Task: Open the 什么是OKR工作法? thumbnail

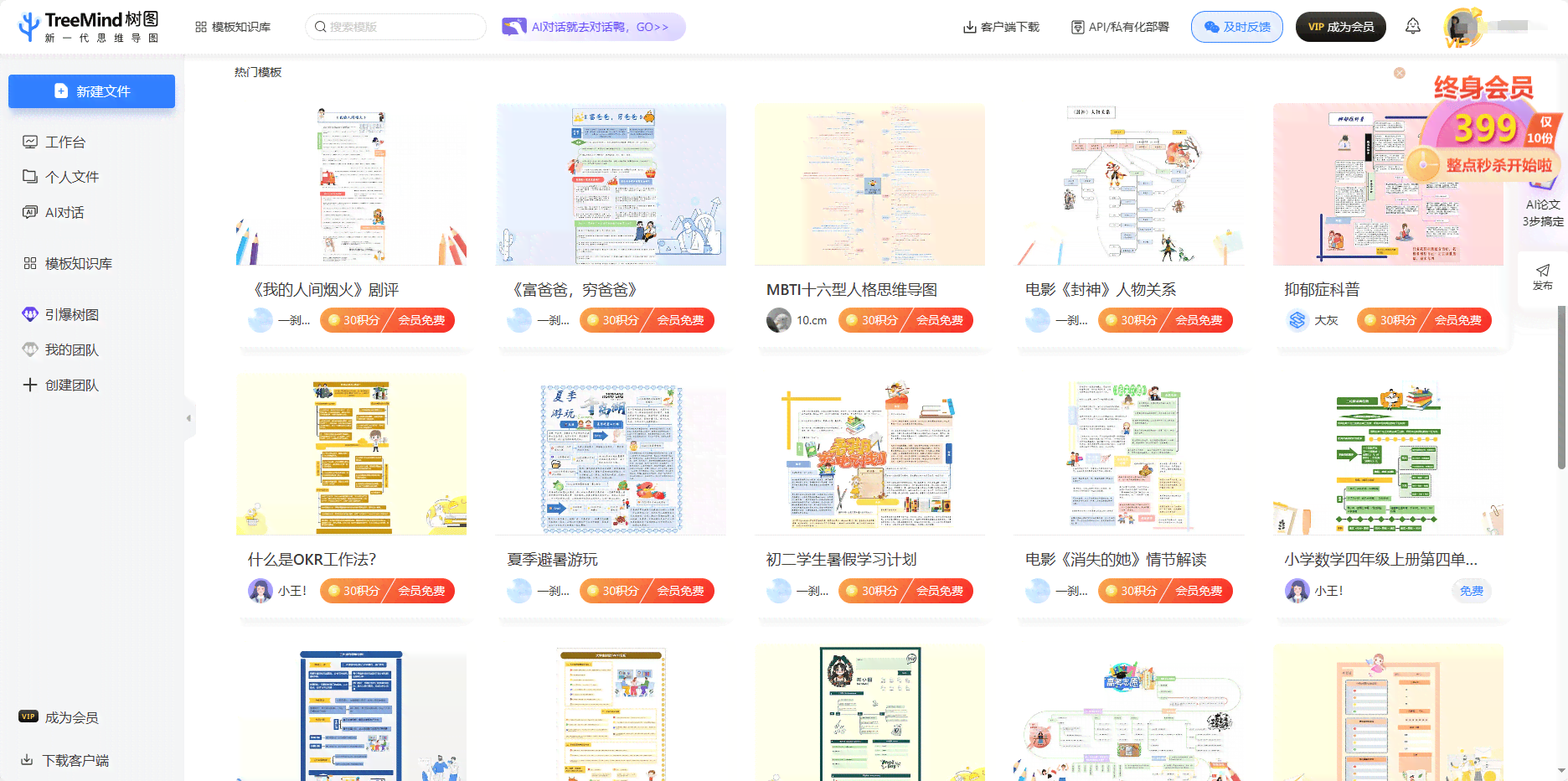Action: click(x=351, y=455)
